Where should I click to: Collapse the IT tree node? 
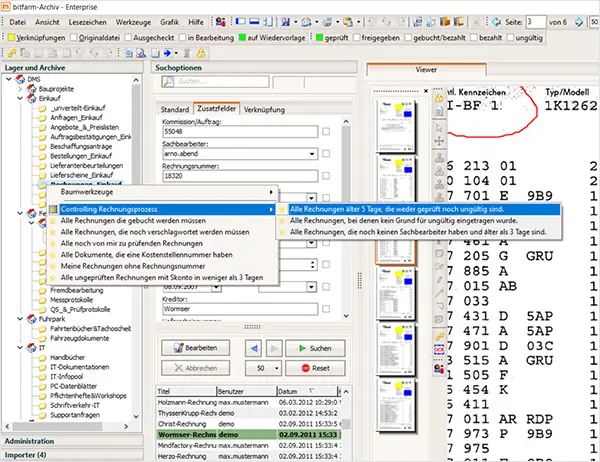click(20, 348)
